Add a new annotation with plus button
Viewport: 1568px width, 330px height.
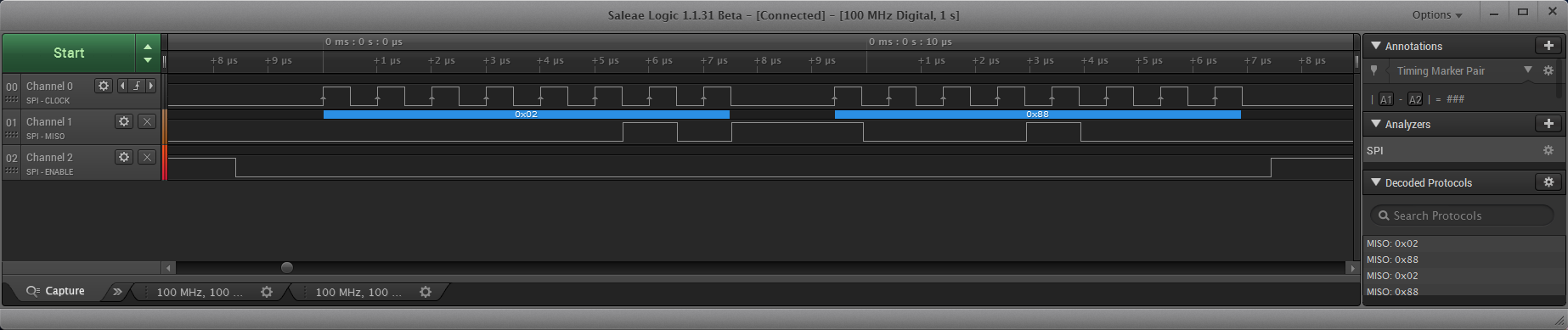(1548, 46)
